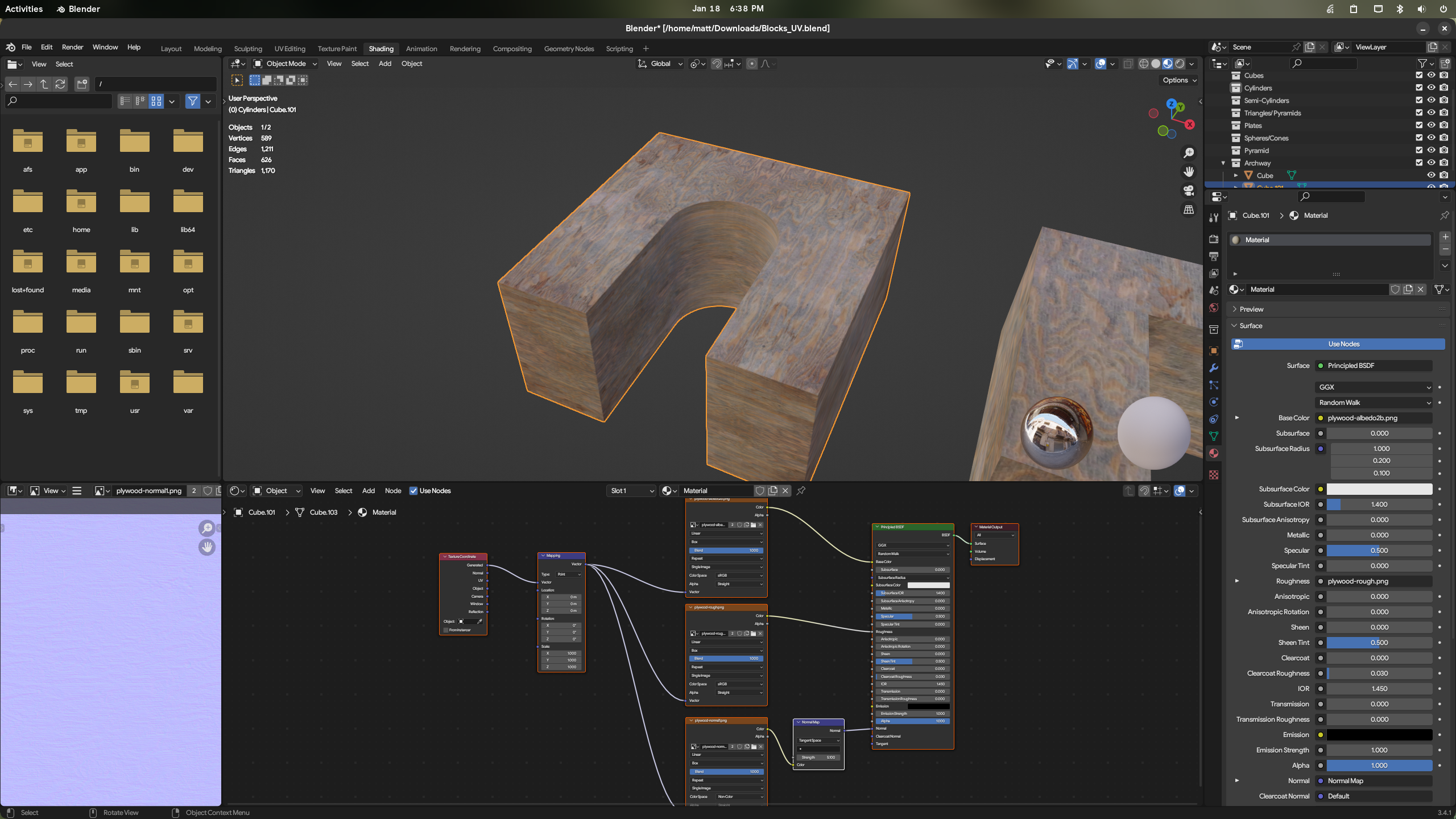Toggle show gizmo button in viewport header
Screen dimensions: 1456x819
point(1072,64)
